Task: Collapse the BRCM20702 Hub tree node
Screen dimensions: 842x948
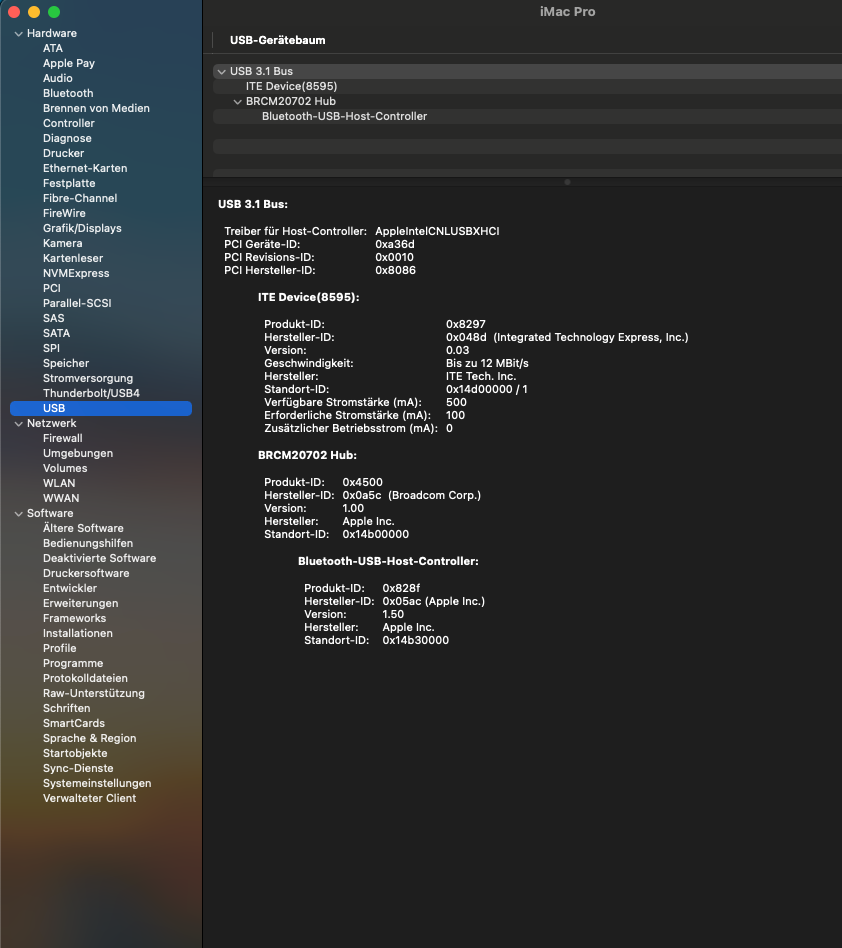Action: 238,102
